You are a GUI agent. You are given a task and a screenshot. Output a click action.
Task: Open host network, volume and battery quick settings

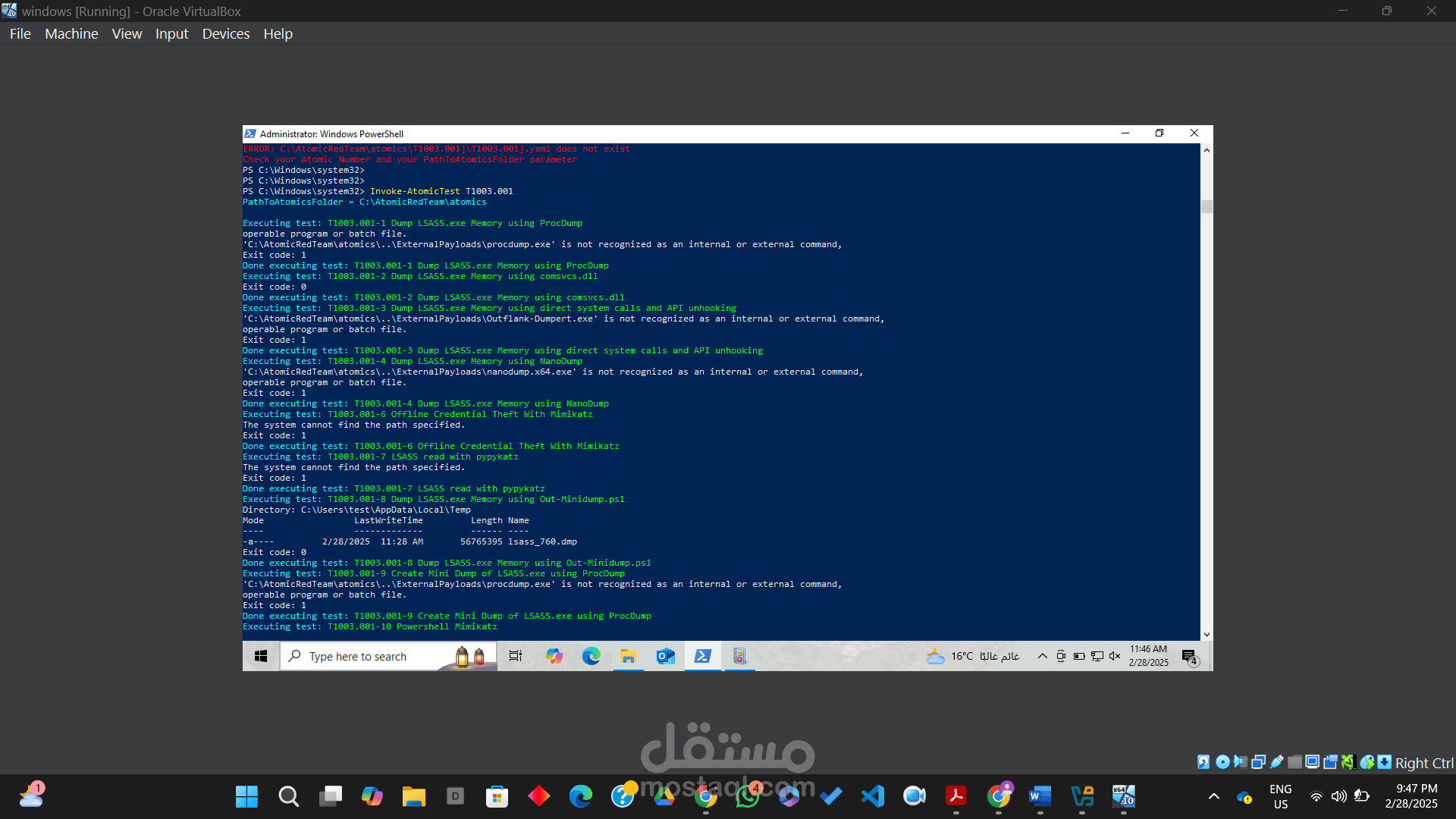pyautogui.click(x=1339, y=796)
